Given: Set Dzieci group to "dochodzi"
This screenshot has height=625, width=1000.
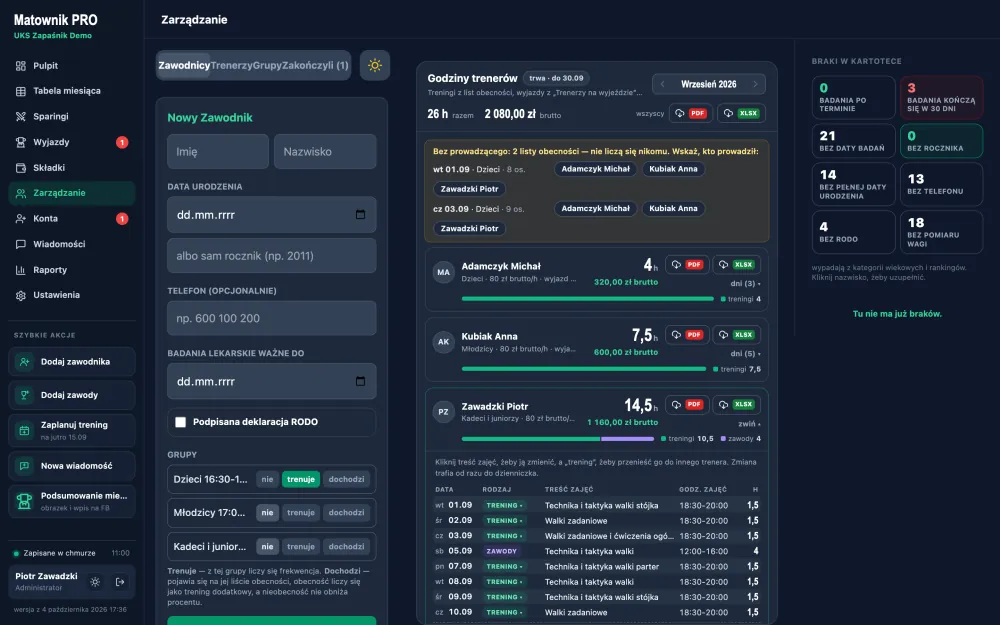Looking at the screenshot, I should (346, 480).
